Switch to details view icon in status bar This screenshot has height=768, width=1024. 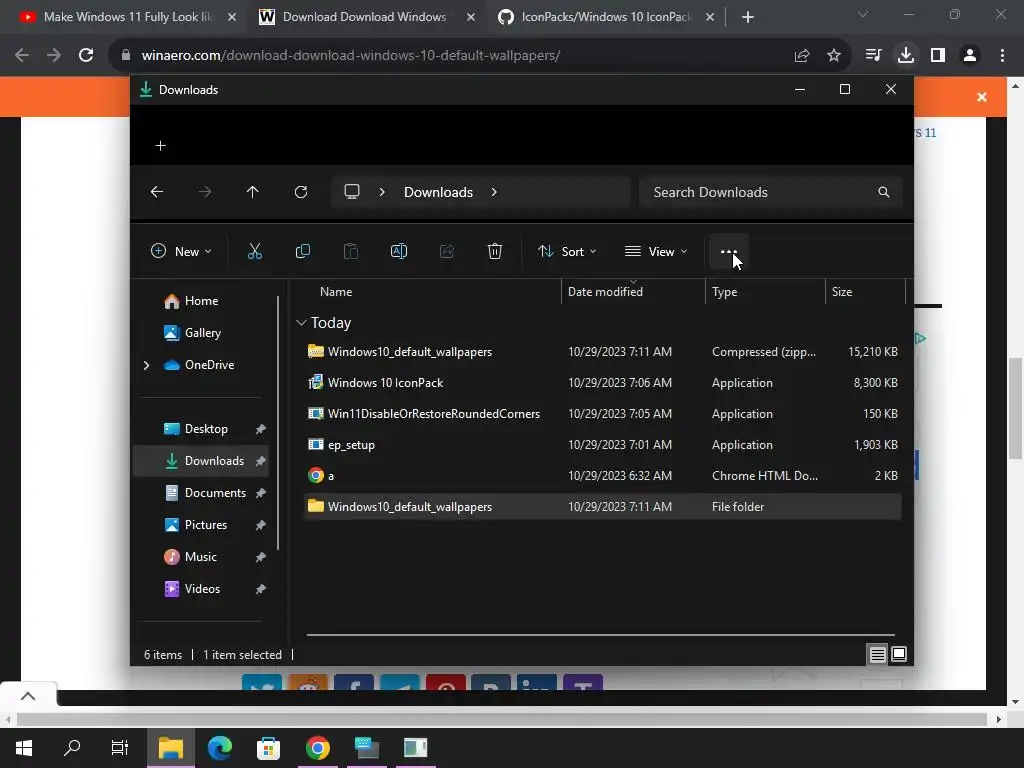[x=877, y=654]
